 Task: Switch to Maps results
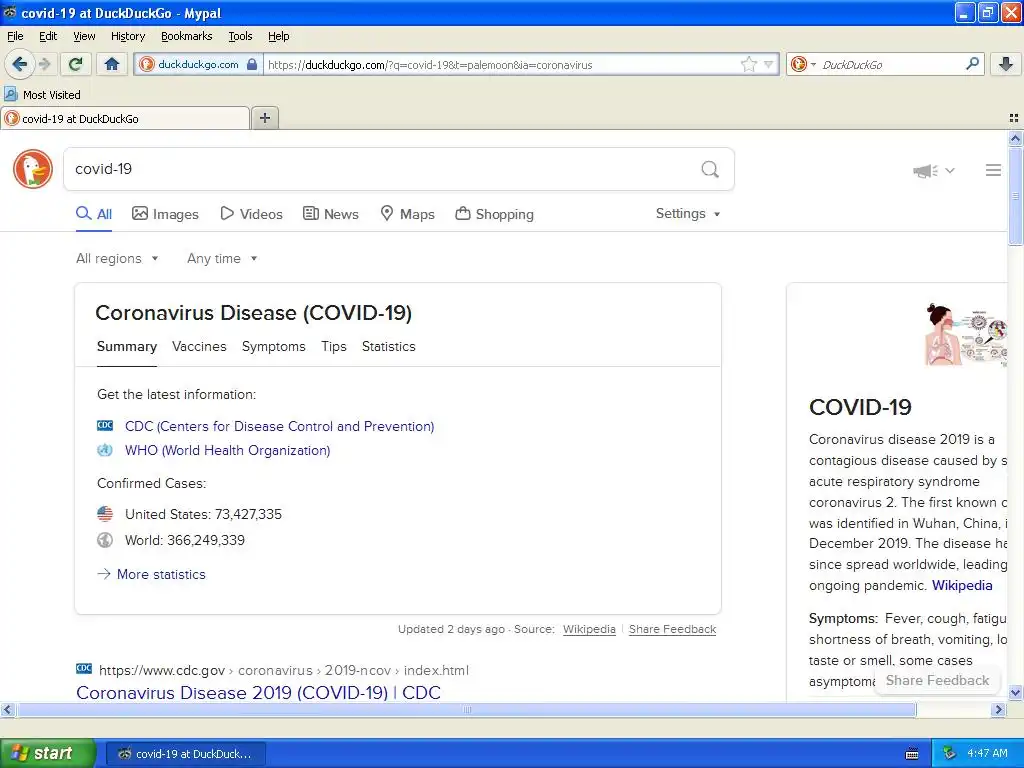(x=408, y=214)
